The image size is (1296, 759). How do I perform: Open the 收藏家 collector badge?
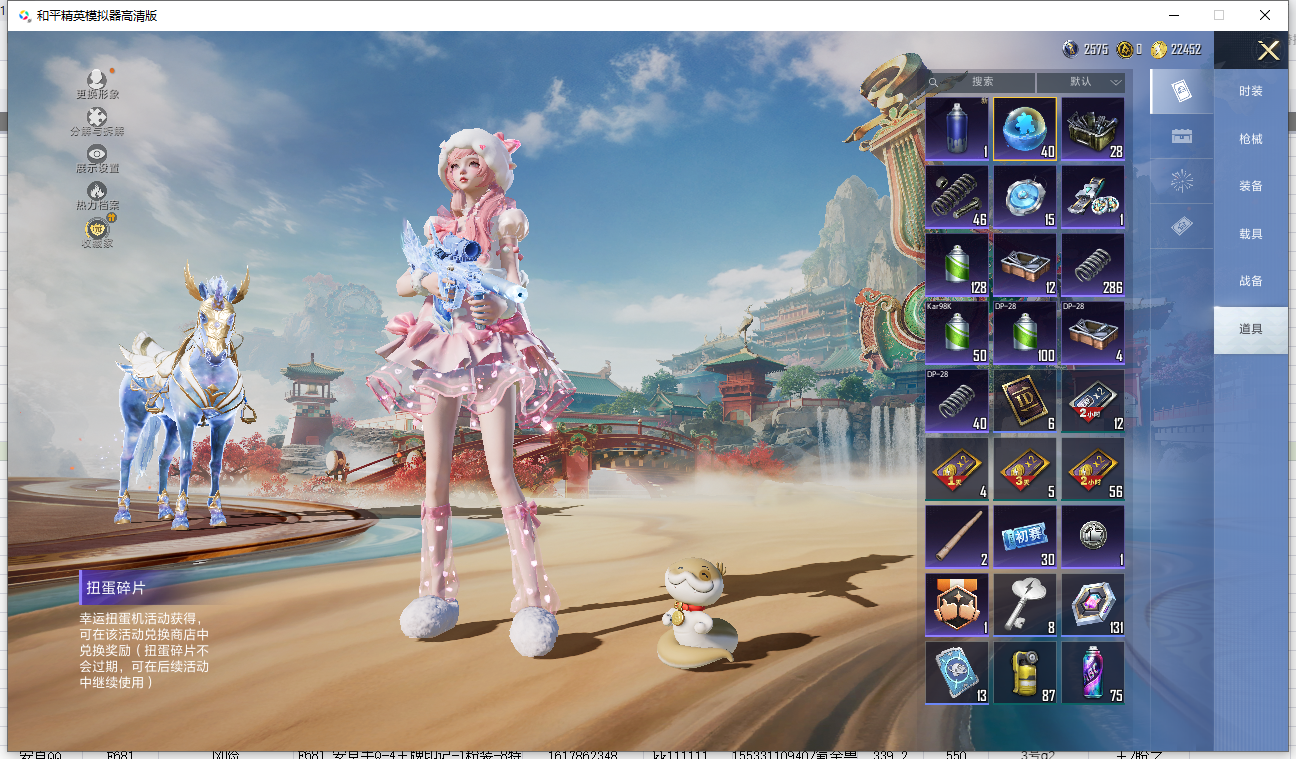tap(97, 229)
